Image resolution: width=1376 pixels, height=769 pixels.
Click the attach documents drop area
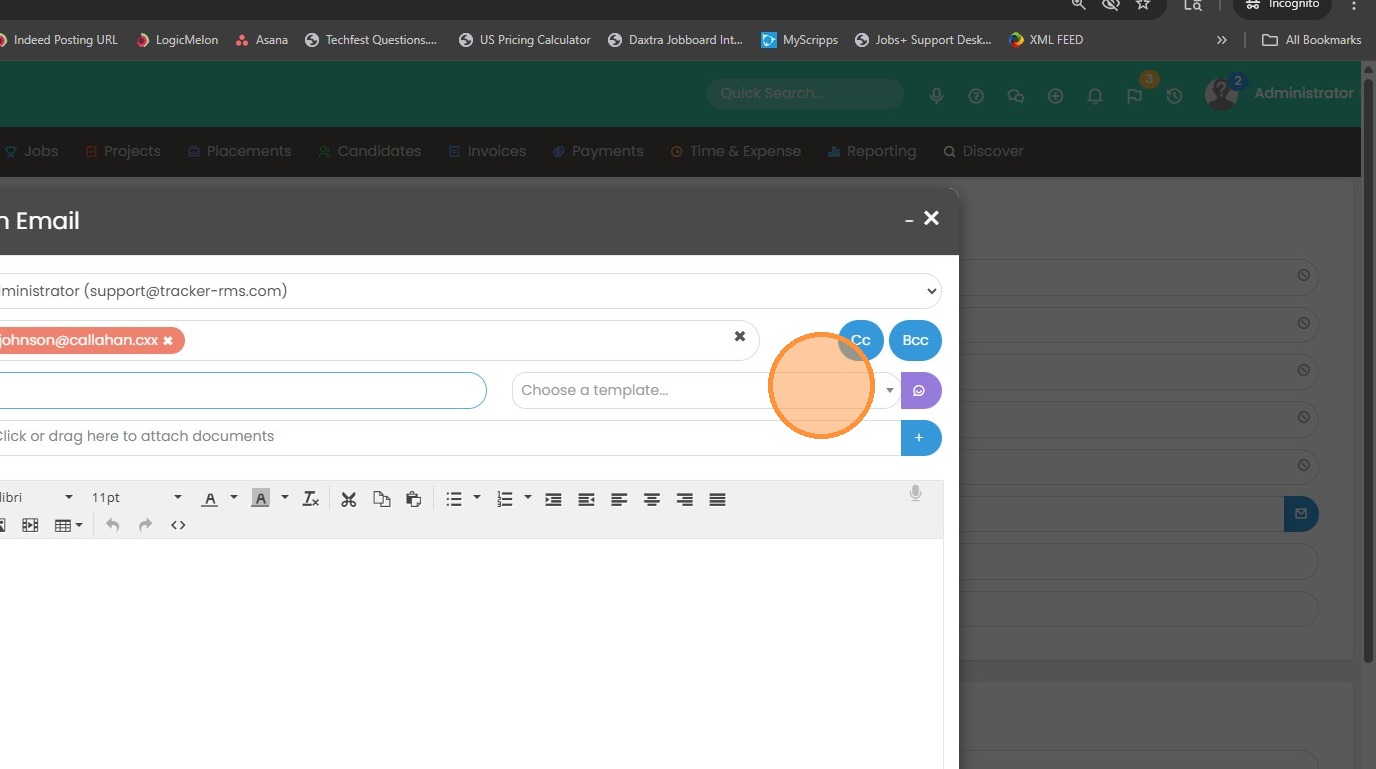pyautogui.click(x=449, y=437)
